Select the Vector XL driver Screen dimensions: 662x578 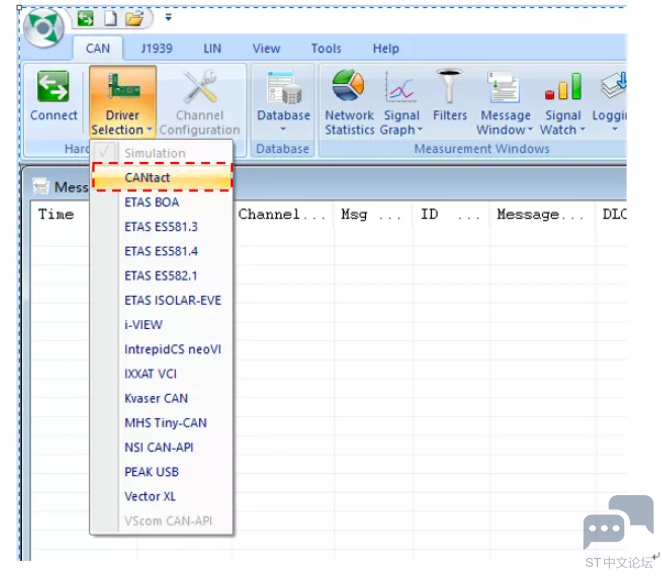[162, 496]
